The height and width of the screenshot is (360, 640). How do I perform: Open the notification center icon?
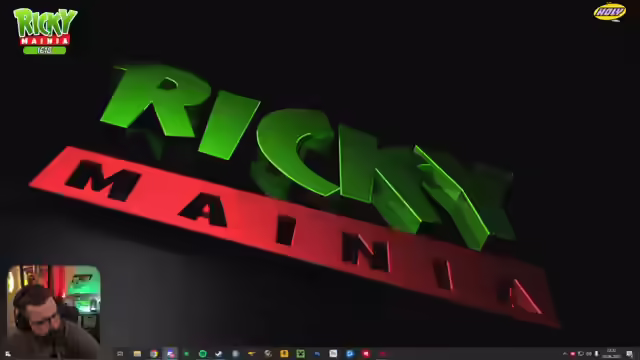coord(629,354)
